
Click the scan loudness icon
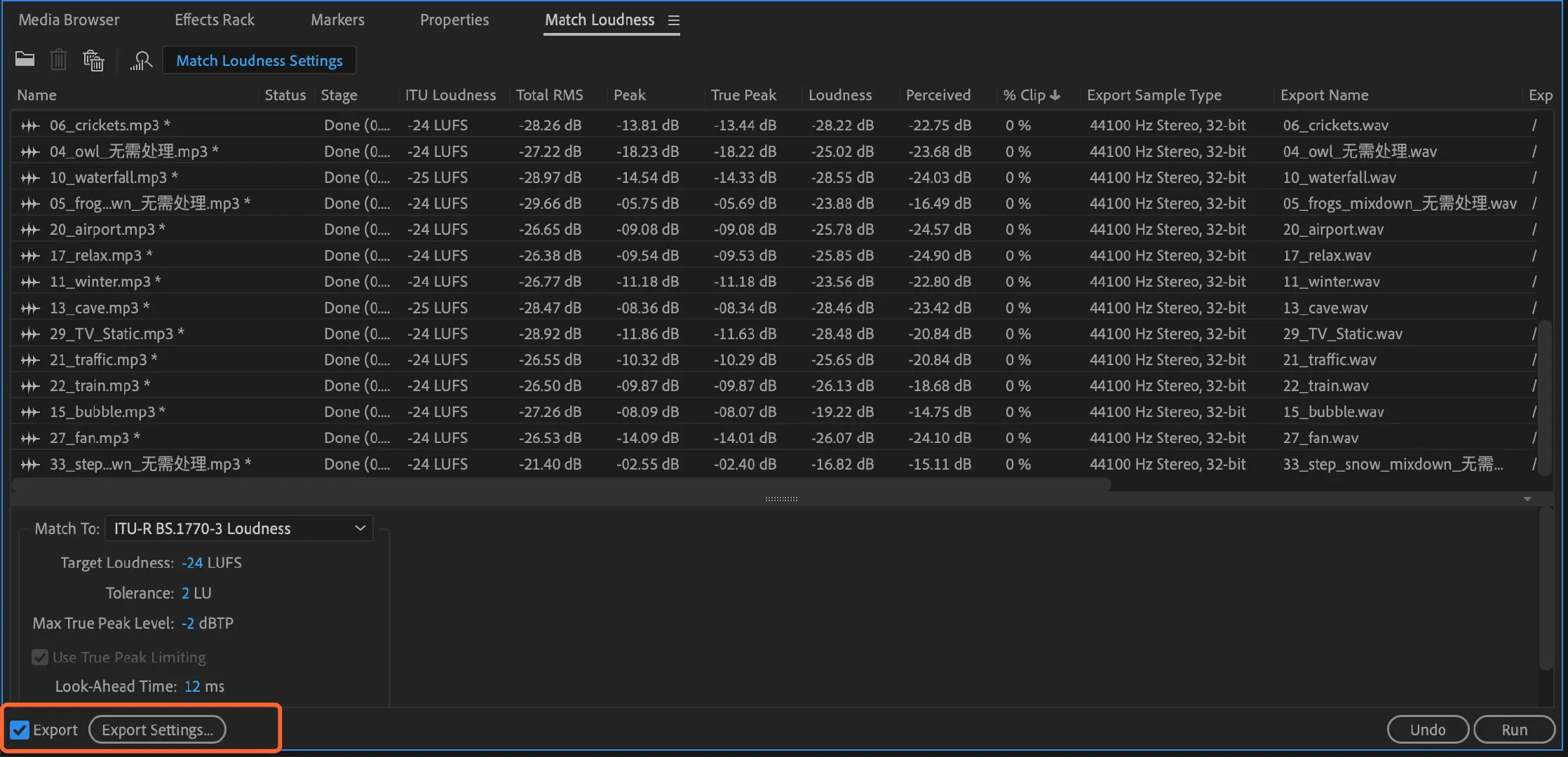(x=141, y=61)
